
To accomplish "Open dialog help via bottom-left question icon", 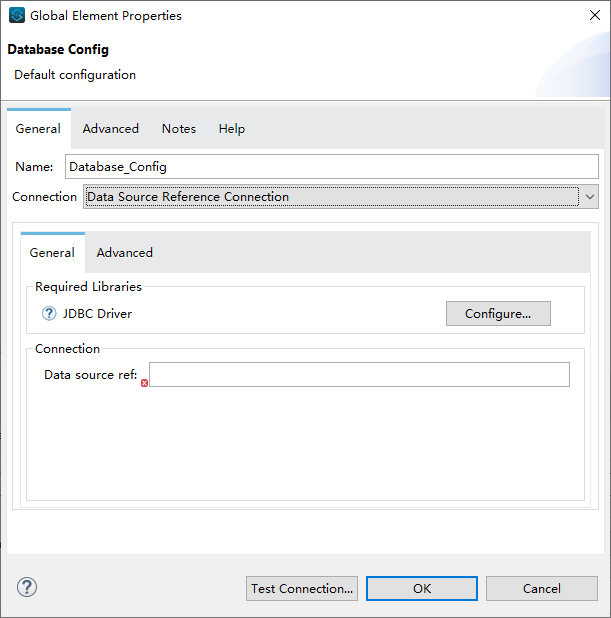I will tap(27, 587).
